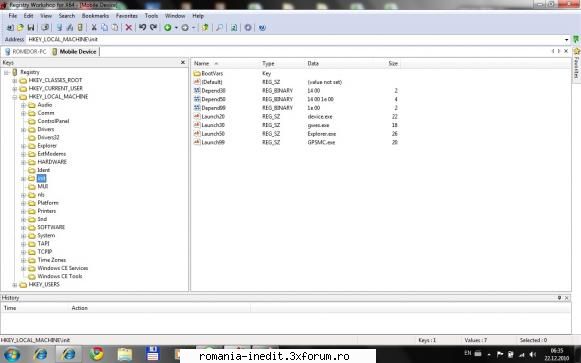This screenshot has width=581, height=363.
Task: Click the mobile device toolbar icon
Action: point(80,27)
